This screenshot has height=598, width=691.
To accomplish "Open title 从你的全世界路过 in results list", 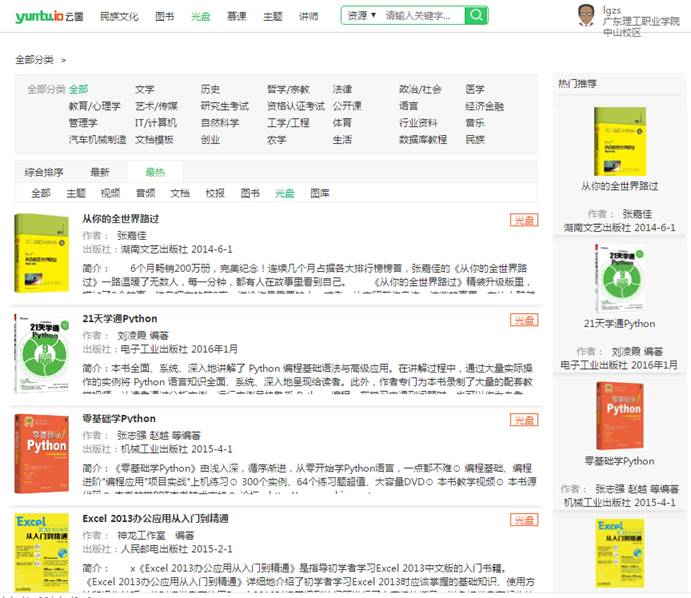I will click(x=121, y=219).
